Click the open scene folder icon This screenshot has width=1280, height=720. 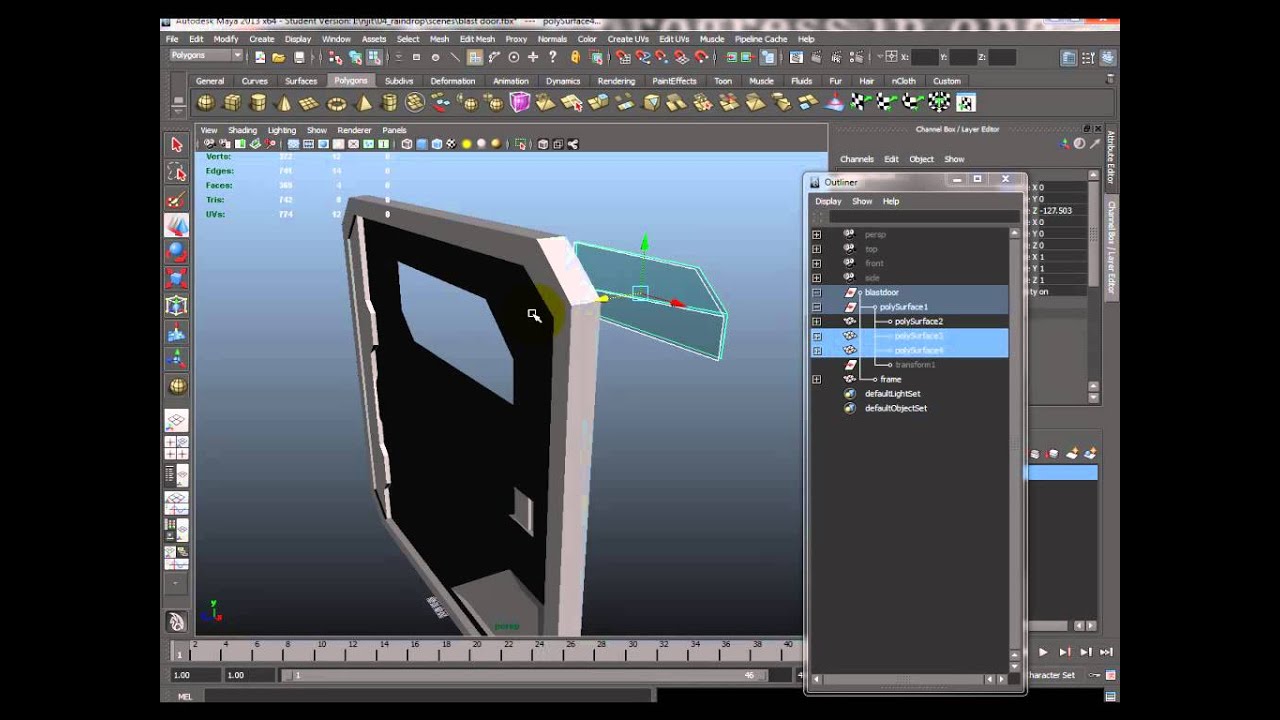click(x=279, y=57)
